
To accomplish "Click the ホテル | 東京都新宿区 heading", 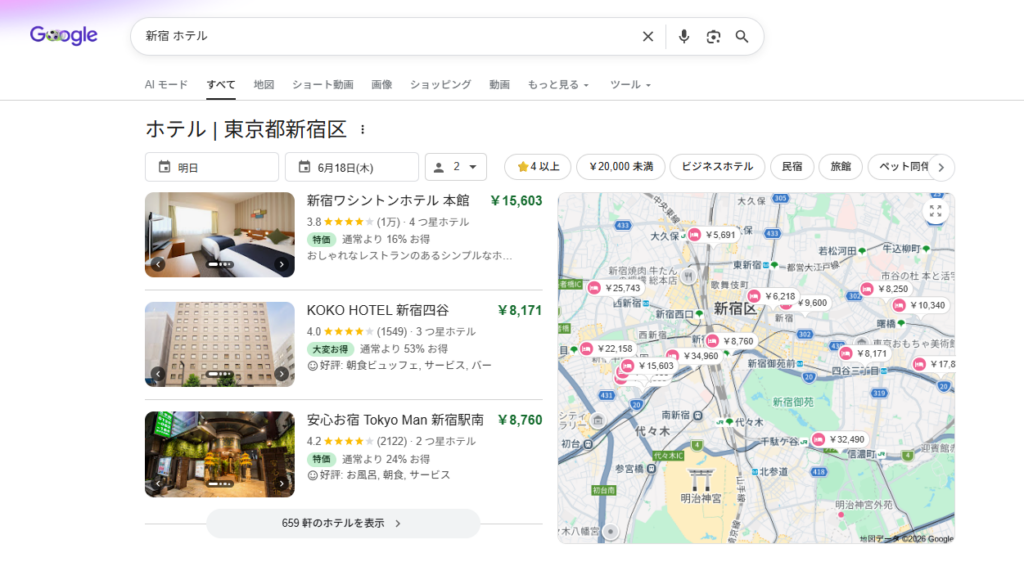I will (246, 129).
